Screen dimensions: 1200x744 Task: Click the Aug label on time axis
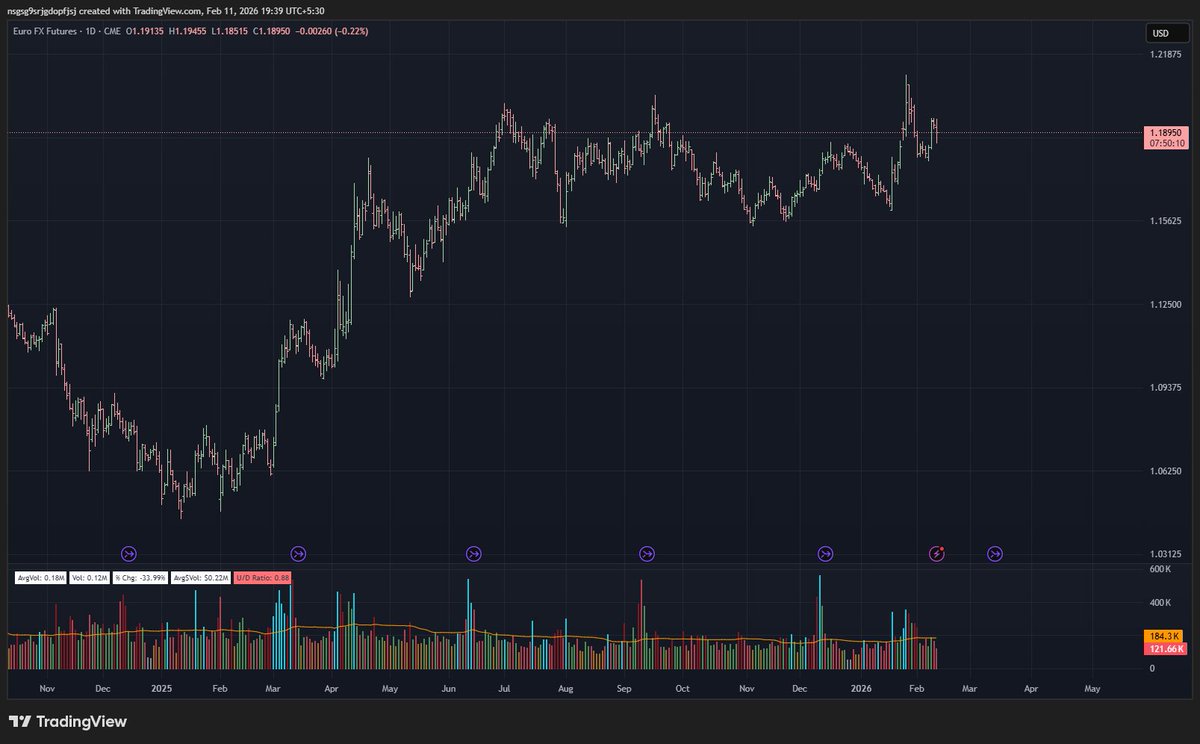click(565, 689)
